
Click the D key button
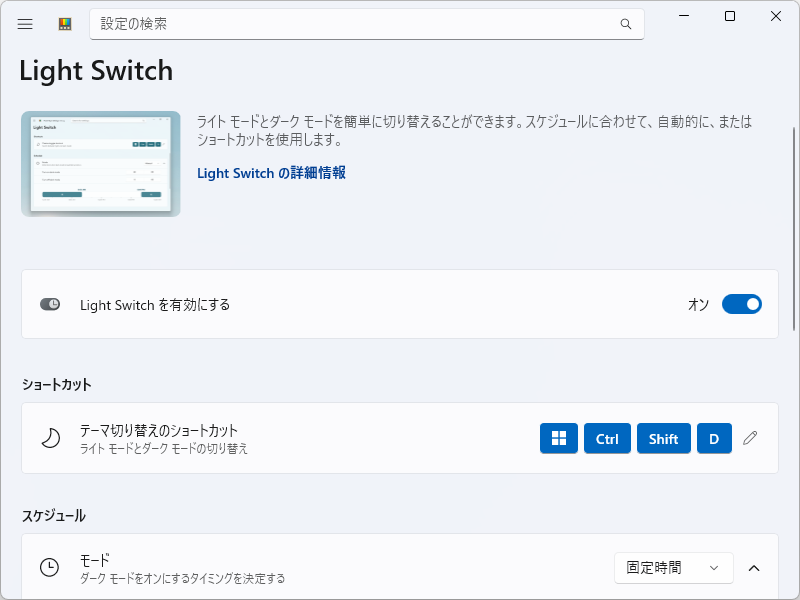tap(714, 438)
